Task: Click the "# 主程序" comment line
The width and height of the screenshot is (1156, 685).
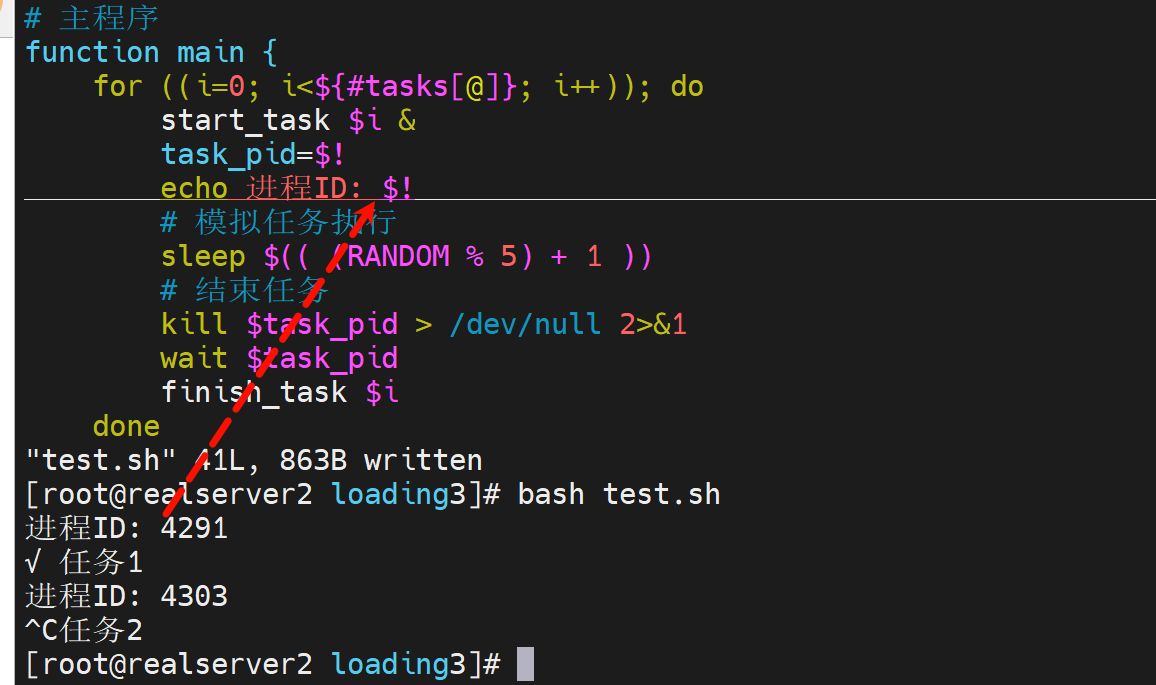Action: tap(92, 18)
